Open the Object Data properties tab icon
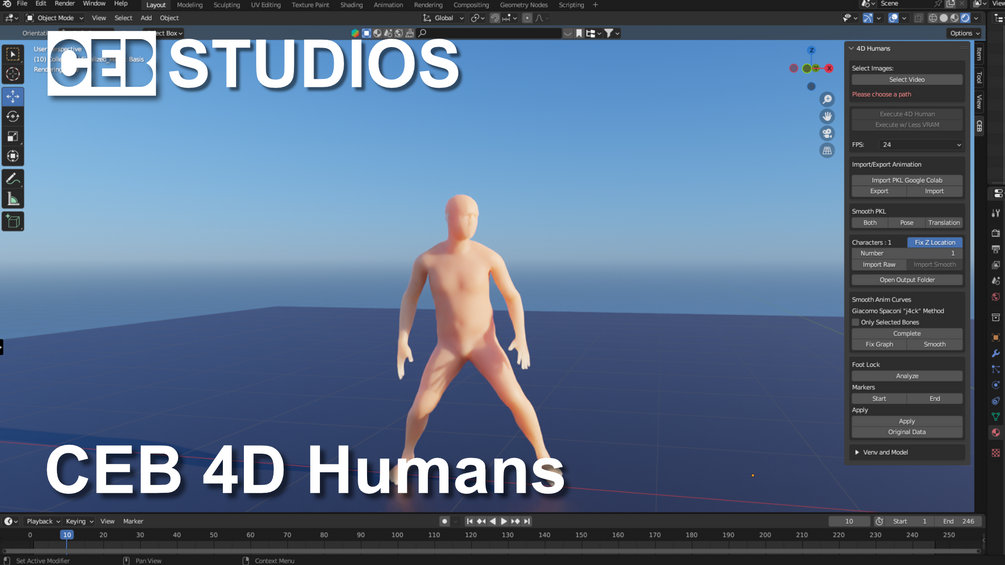Image resolution: width=1005 pixels, height=565 pixels. 995,417
